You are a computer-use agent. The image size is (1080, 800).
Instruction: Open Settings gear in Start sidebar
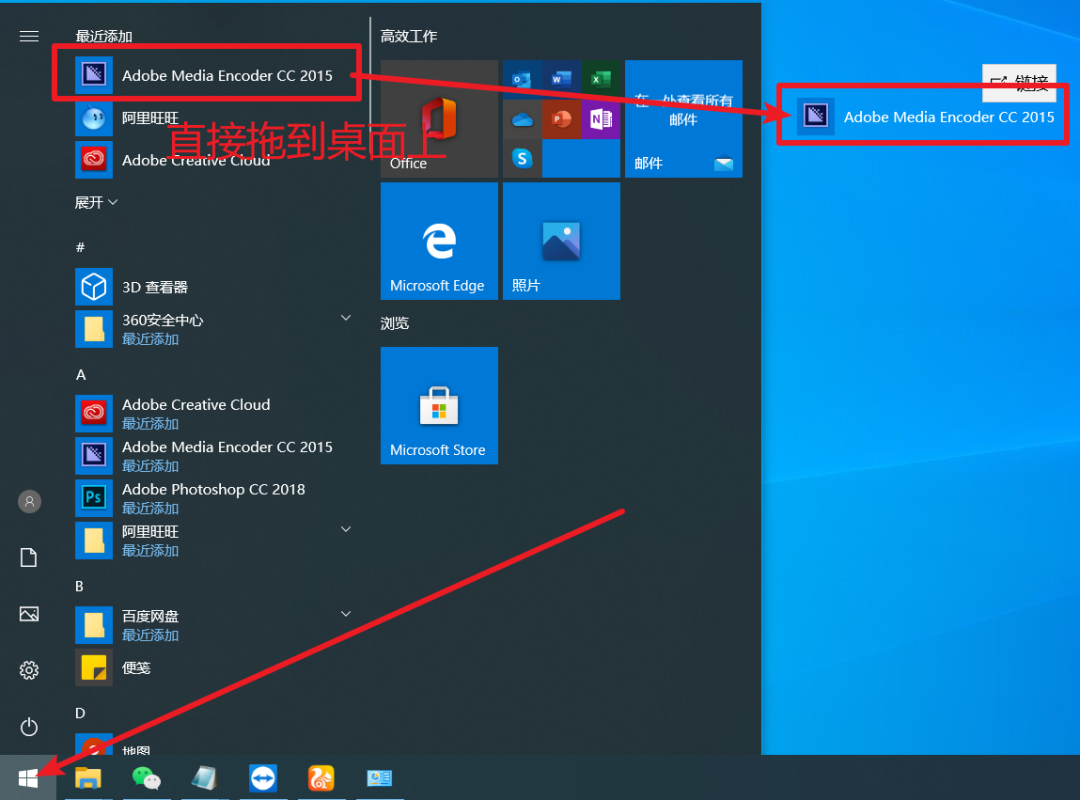[29, 670]
